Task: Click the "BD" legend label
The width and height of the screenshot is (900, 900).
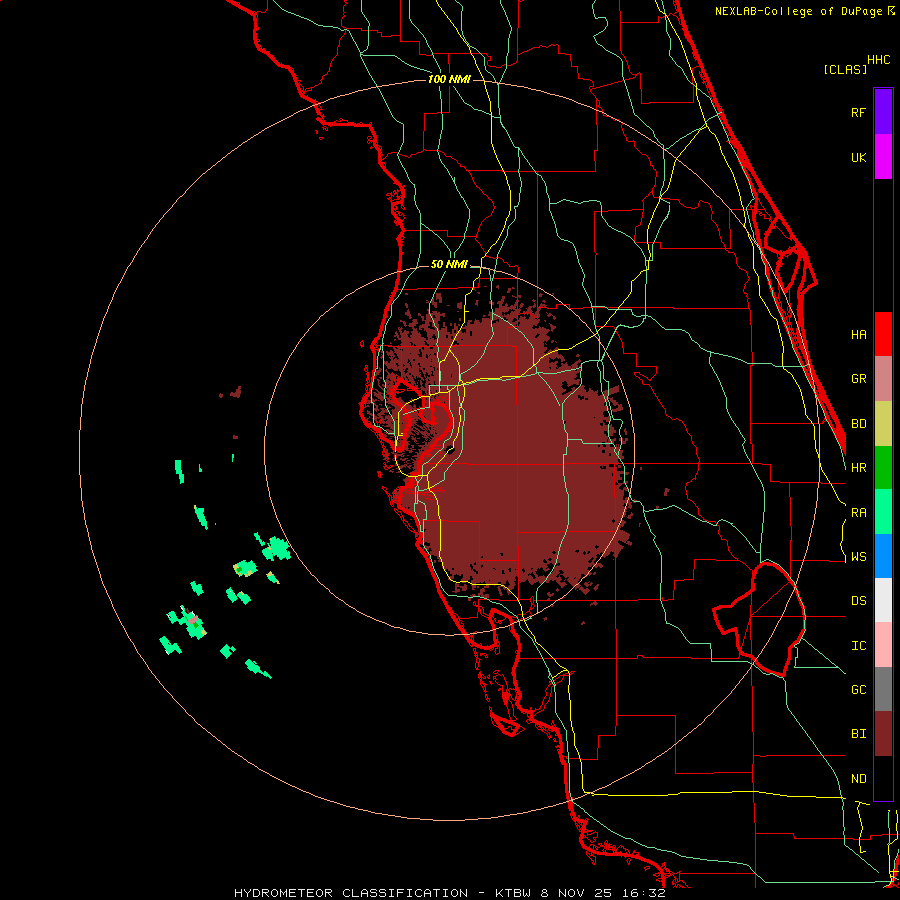Action: tap(859, 424)
